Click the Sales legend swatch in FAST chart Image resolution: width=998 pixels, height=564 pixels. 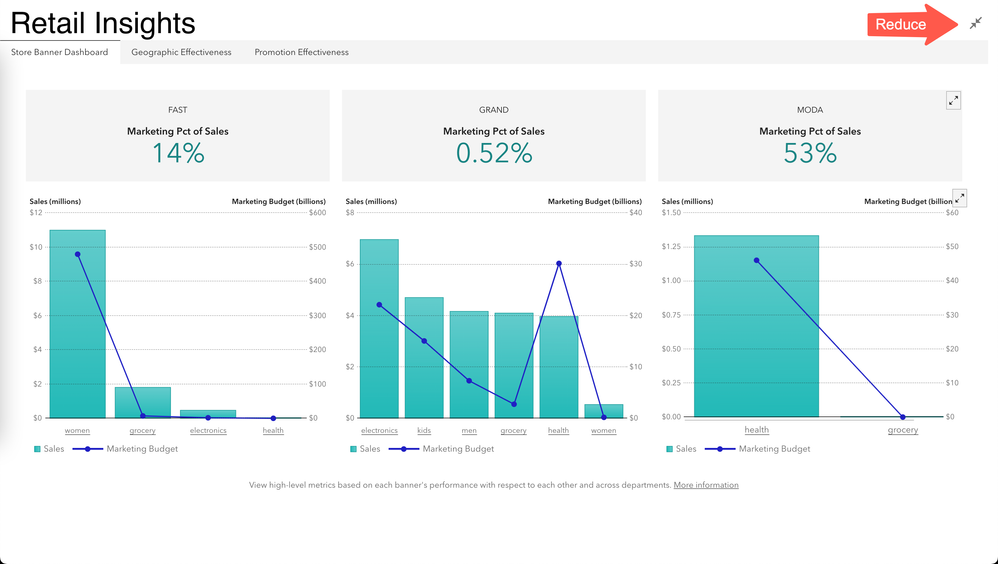coord(38,449)
